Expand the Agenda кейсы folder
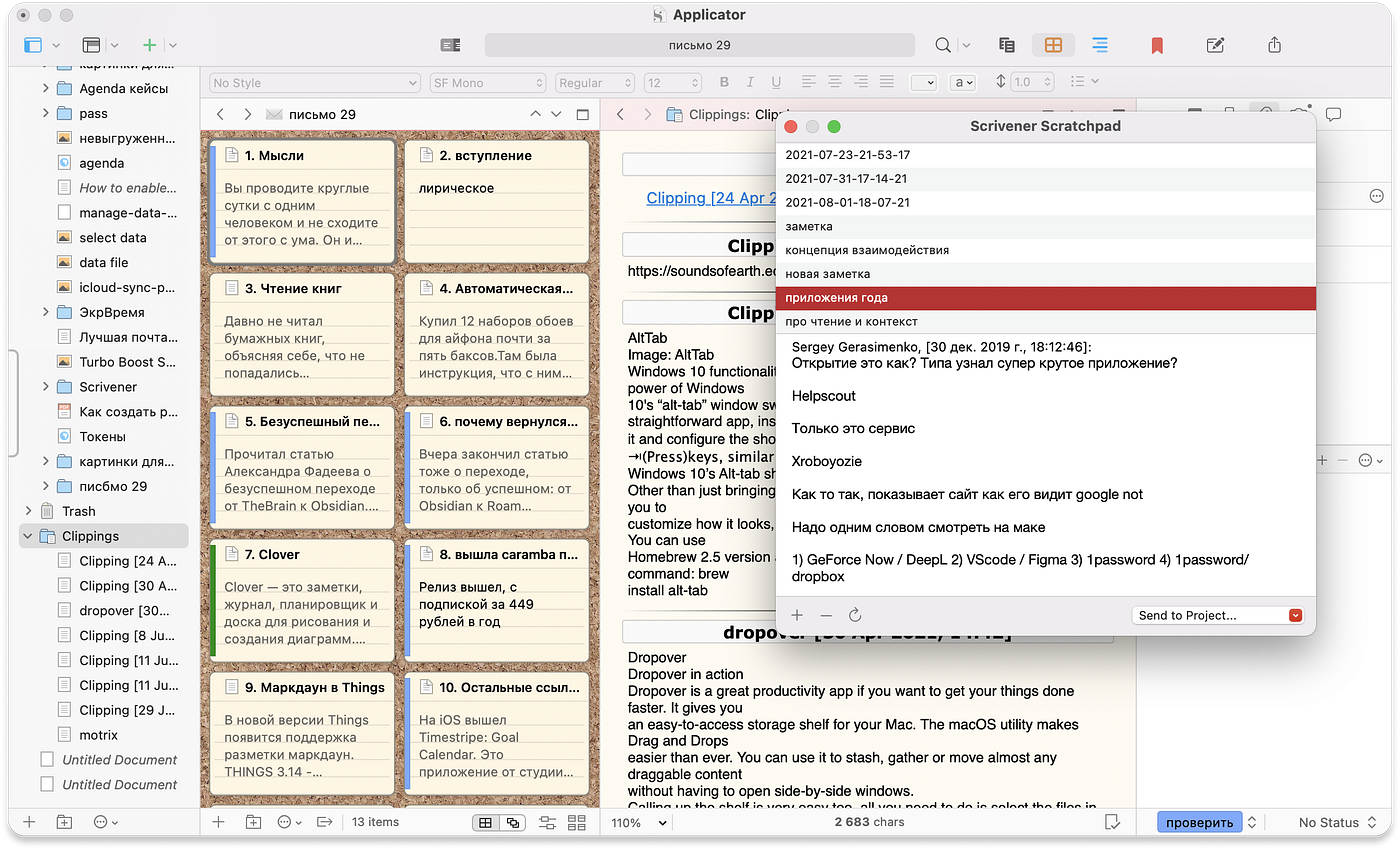The width and height of the screenshot is (1400, 850). 46,88
